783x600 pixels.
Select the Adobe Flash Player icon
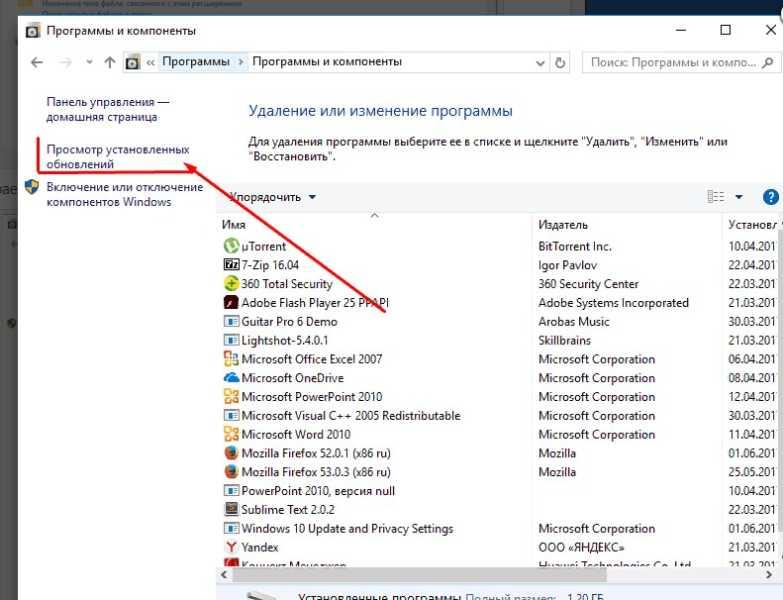pyautogui.click(x=231, y=302)
